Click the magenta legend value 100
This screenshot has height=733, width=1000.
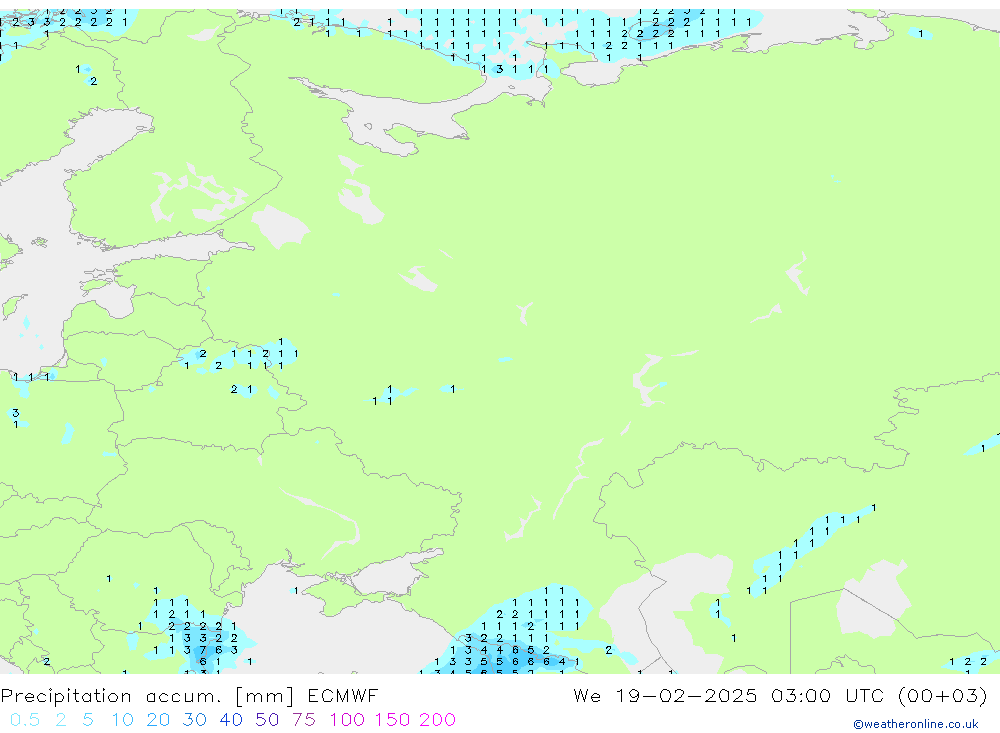[347, 720]
